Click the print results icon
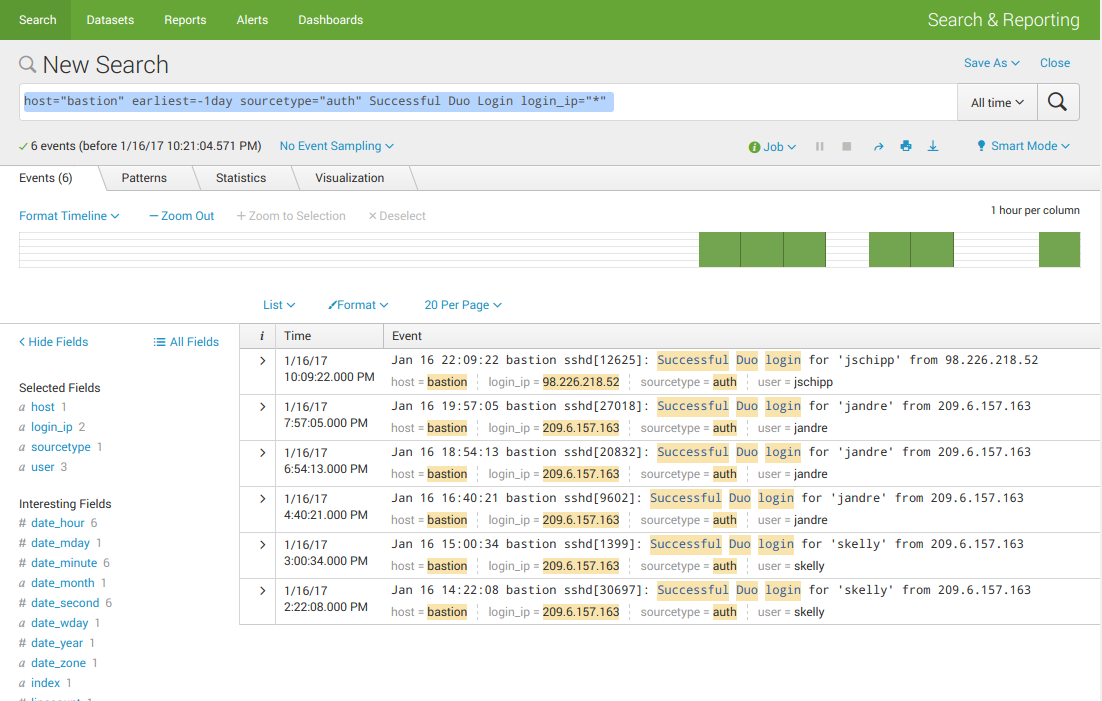 pyautogui.click(x=906, y=146)
